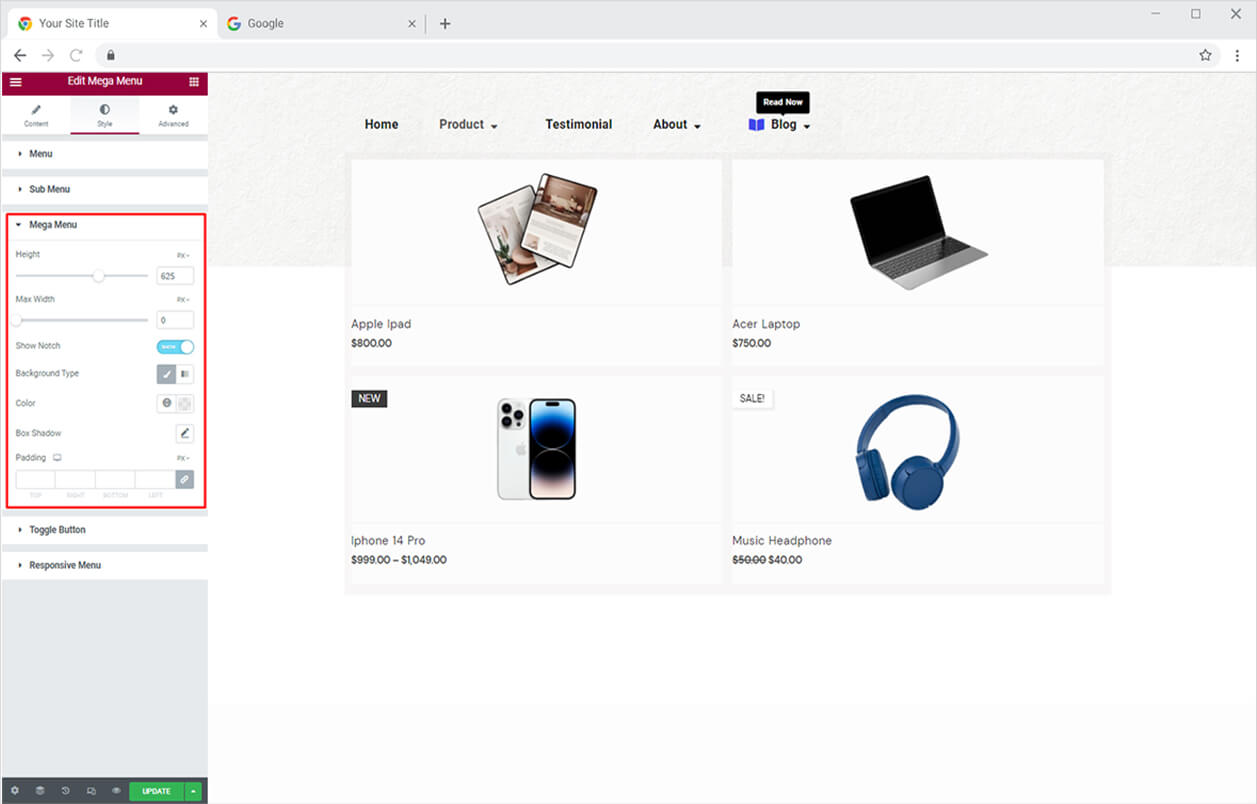Open the Navigator layers icon
This screenshot has height=804, width=1257.
pos(40,791)
